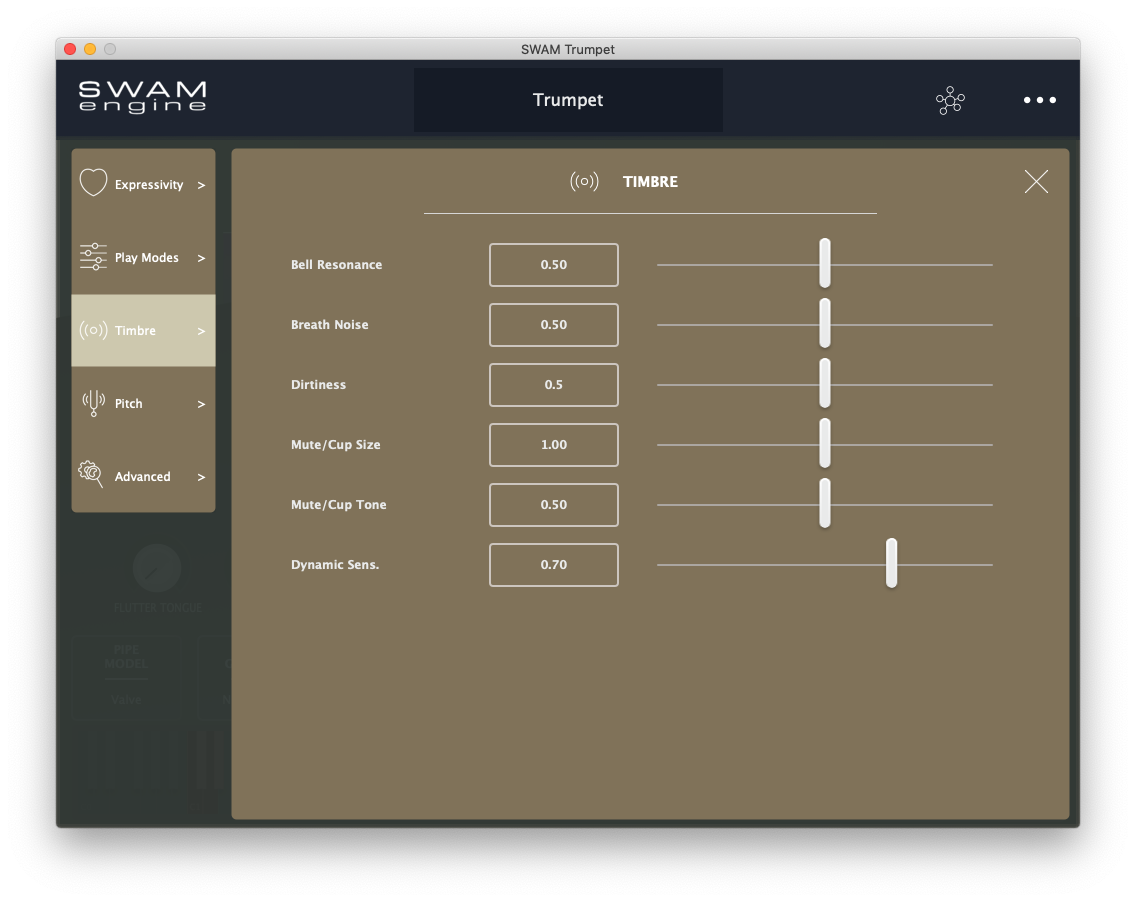Click the Breath Noise value field
Viewport: 1136px width, 902px height.
[x=554, y=325]
